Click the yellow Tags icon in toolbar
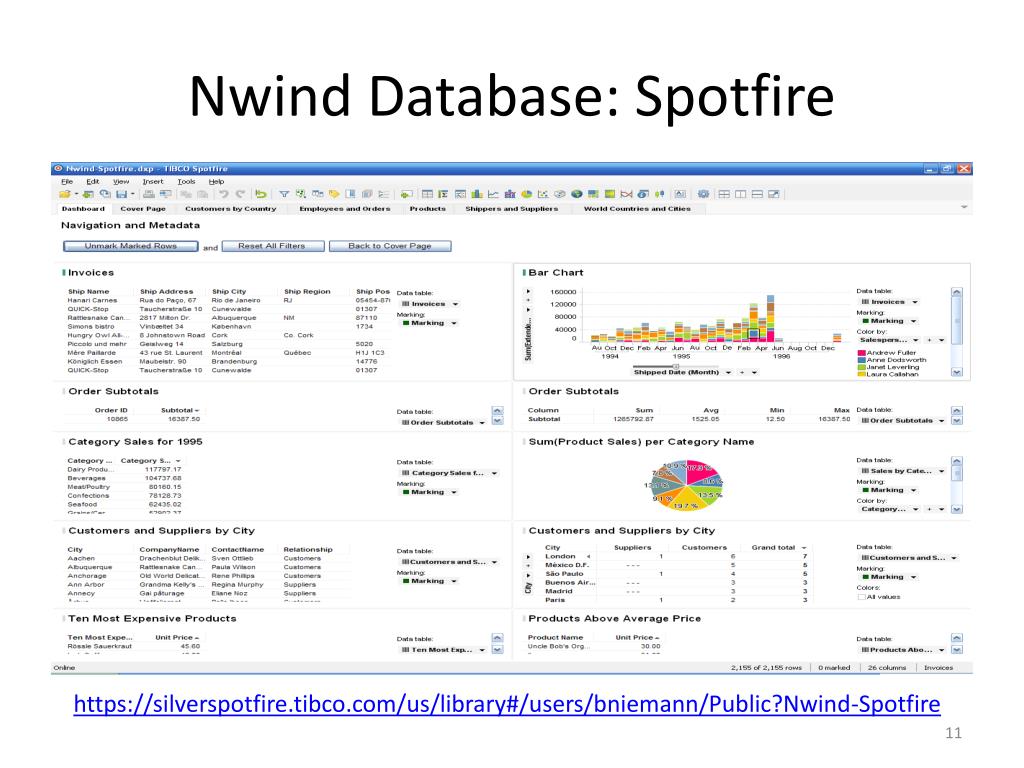 pos(334,194)
